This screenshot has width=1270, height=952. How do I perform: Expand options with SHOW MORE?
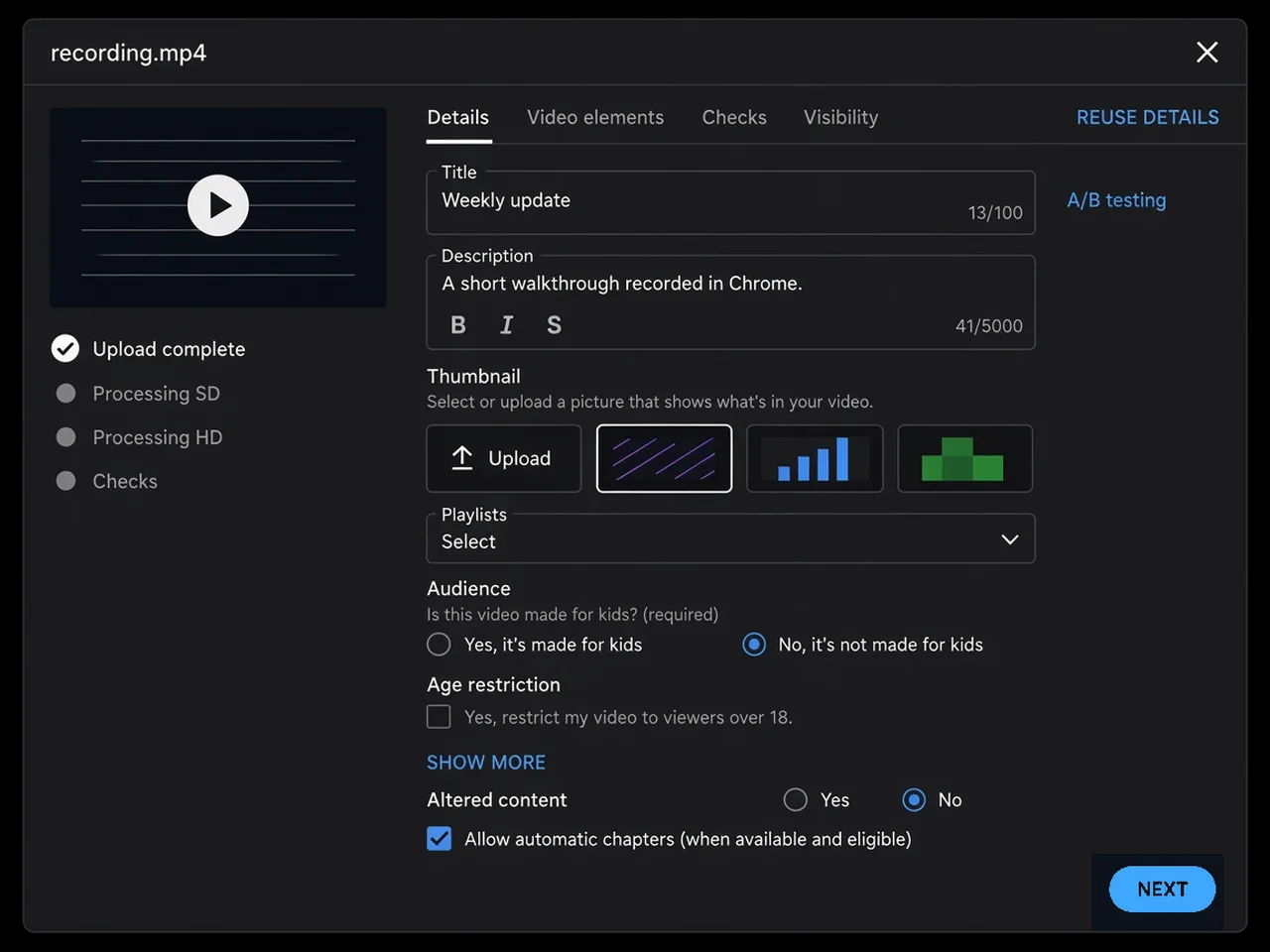tap(486, 762)
